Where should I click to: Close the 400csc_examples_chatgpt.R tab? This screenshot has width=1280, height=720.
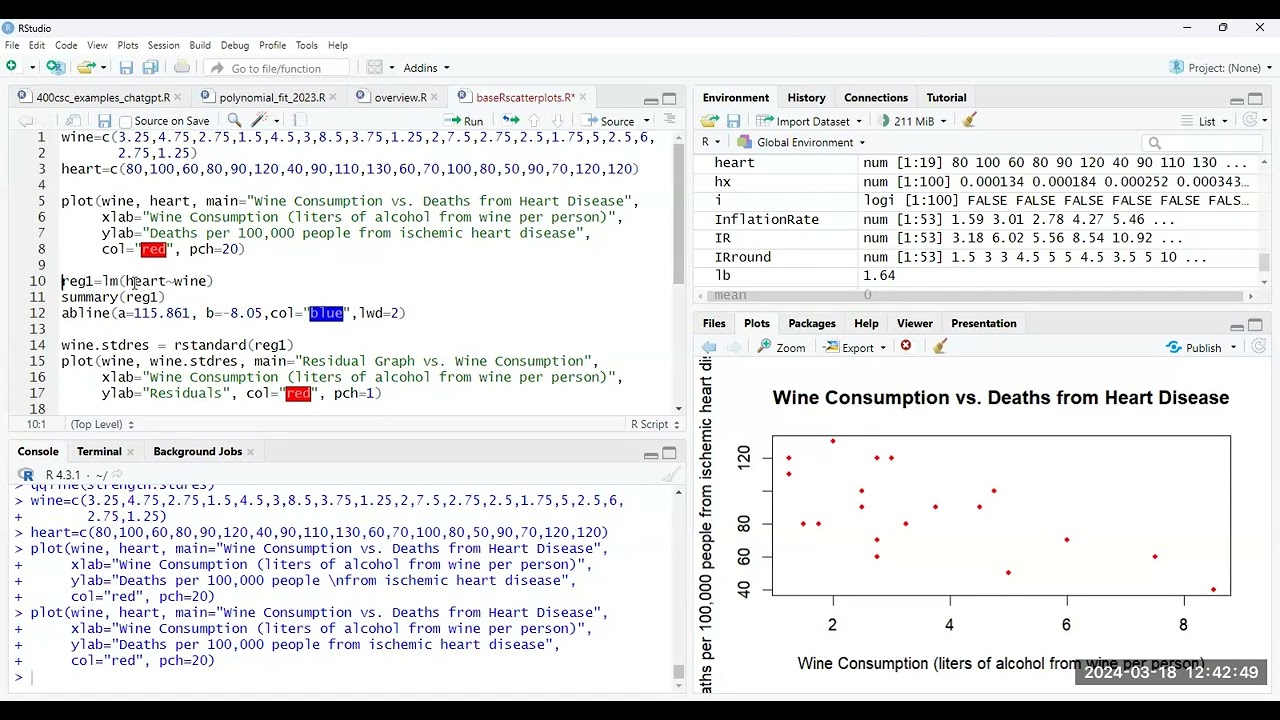click(178, 97)
